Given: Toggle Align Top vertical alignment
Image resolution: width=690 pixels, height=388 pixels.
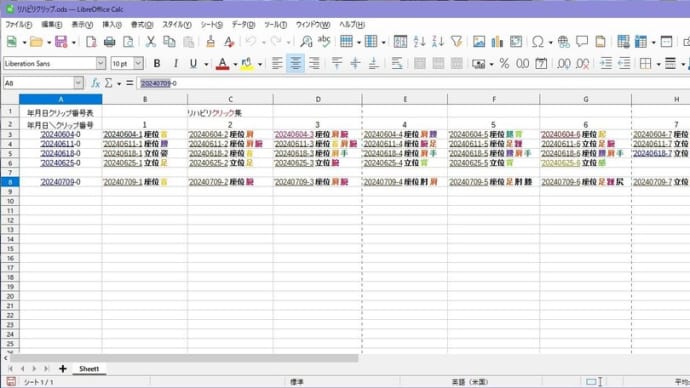Looking at the screenshot, I should pos(337,64).
